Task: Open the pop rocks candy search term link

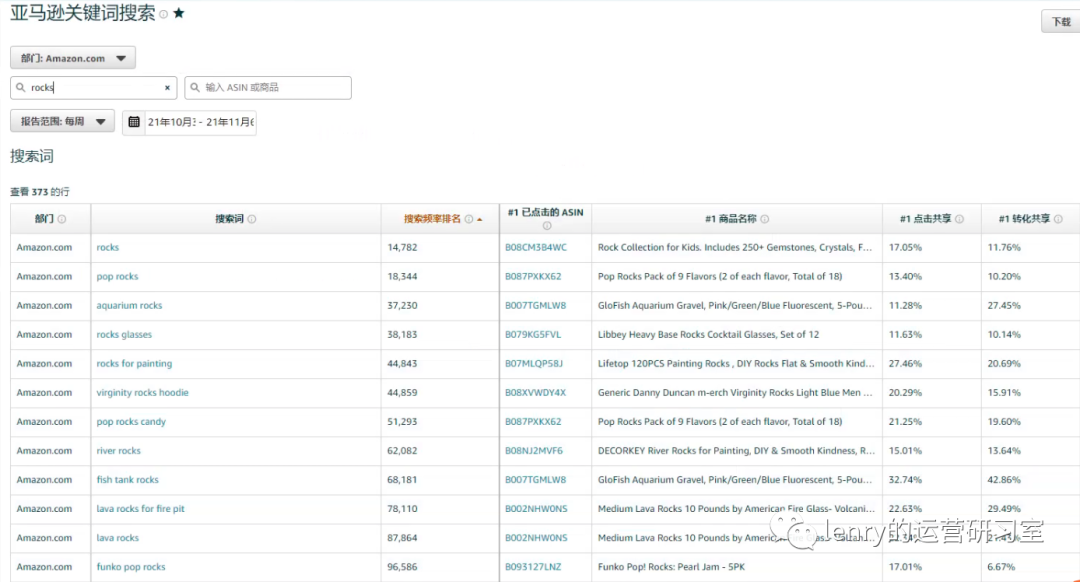Action: point(131,422)
